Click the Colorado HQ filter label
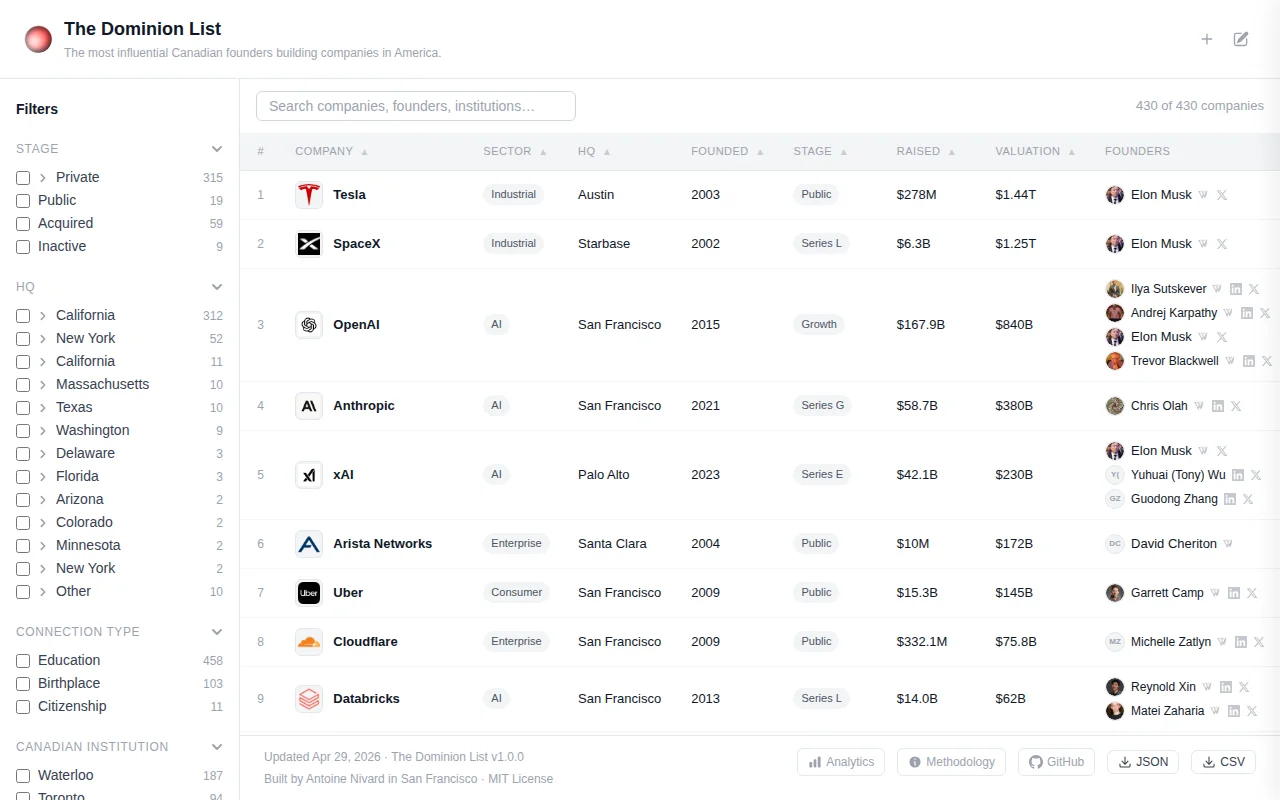The height and width of the screenshot is (800, 1280). click(x=84, y=523)
